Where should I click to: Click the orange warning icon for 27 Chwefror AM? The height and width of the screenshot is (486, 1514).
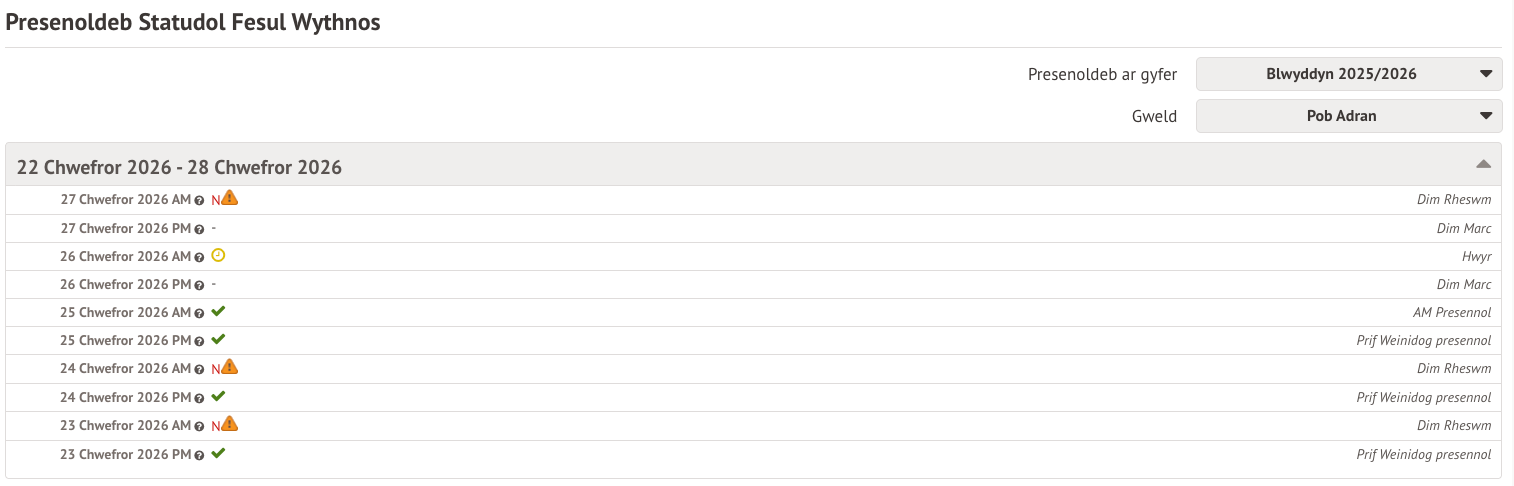pyautogui.click(x=230, y=198)
